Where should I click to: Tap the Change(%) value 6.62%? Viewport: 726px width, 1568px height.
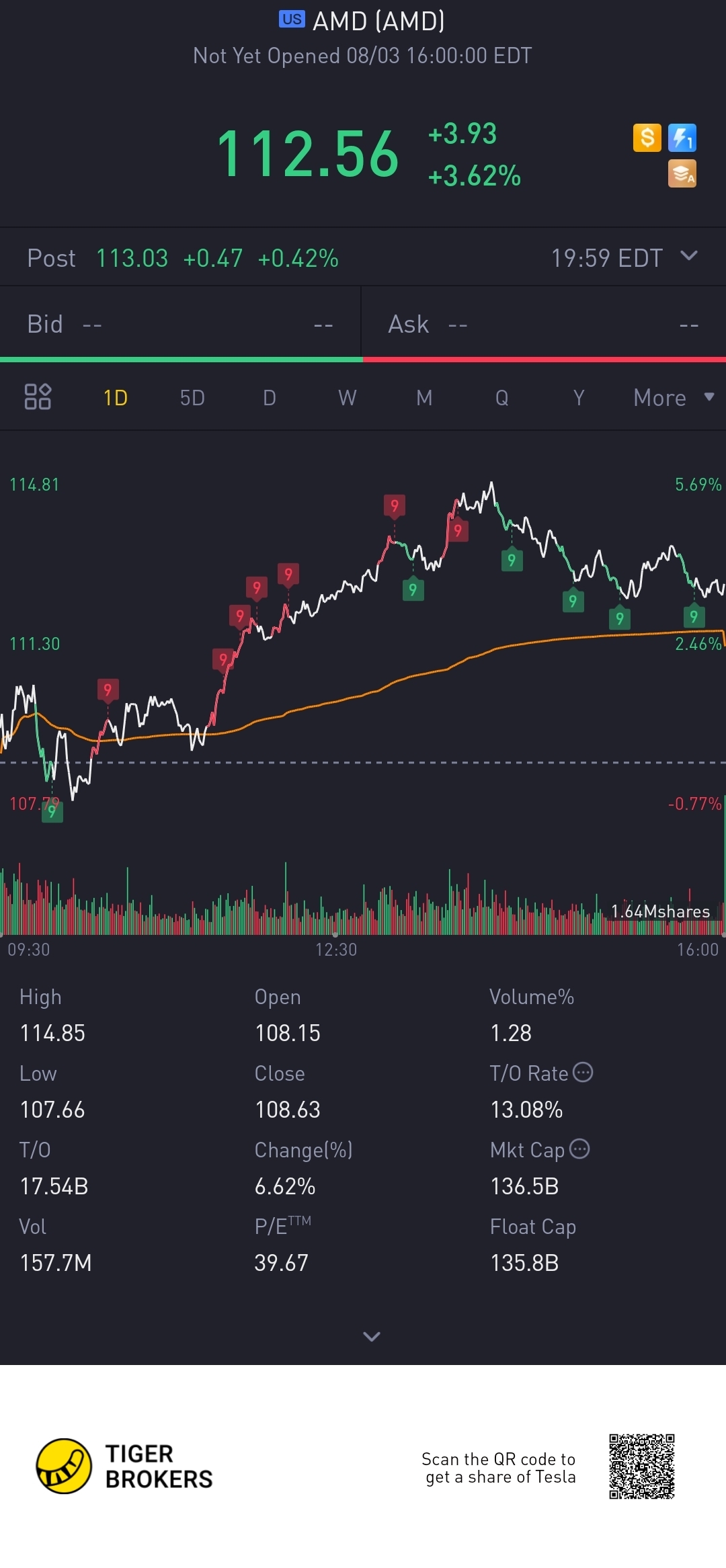pos(285,1186)
